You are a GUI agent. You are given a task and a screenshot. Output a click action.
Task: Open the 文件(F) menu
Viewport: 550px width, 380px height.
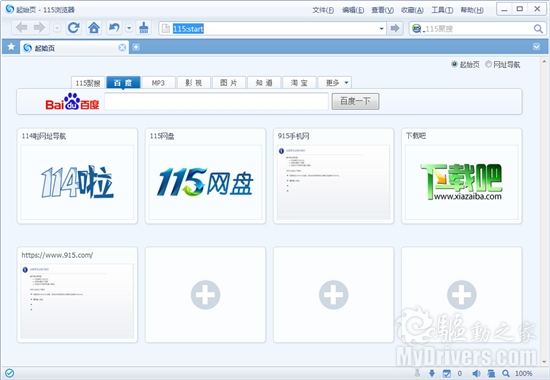click(x=323, y=10)
